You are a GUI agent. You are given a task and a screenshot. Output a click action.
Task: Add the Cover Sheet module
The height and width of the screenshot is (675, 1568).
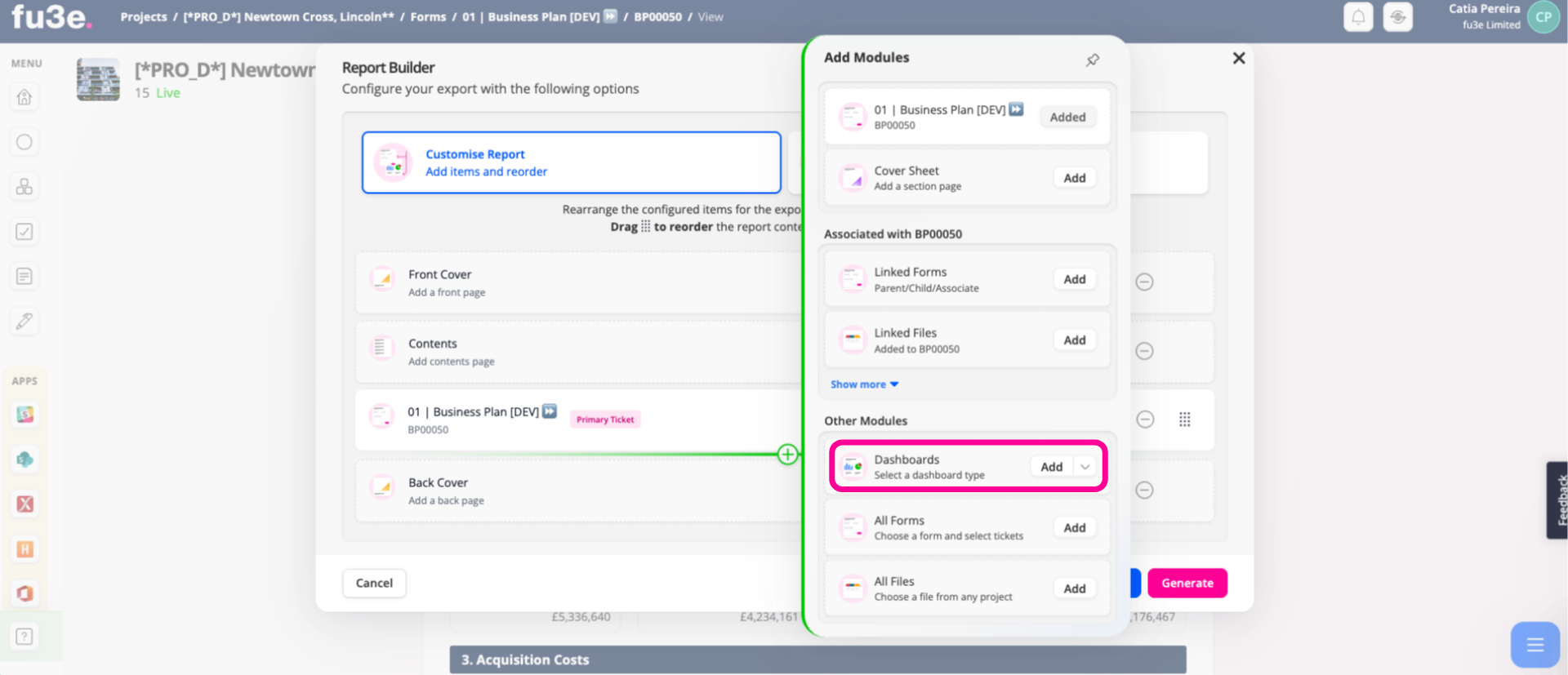[1074, 178]
